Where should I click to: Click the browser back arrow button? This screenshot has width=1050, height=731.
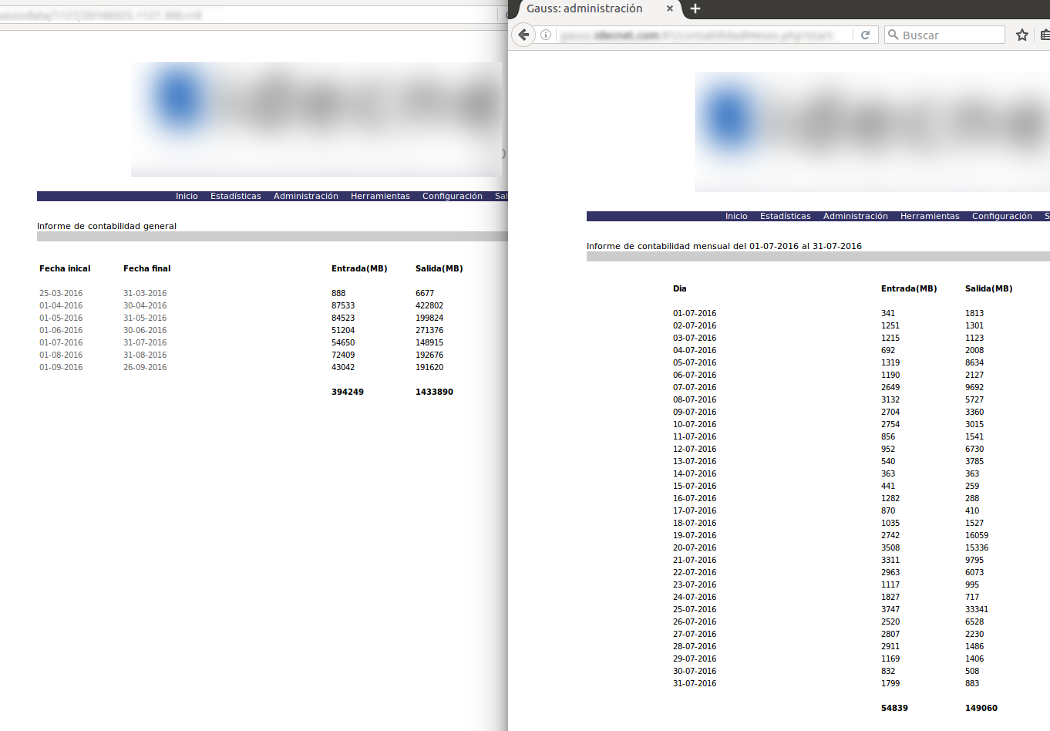click(524, 35)
